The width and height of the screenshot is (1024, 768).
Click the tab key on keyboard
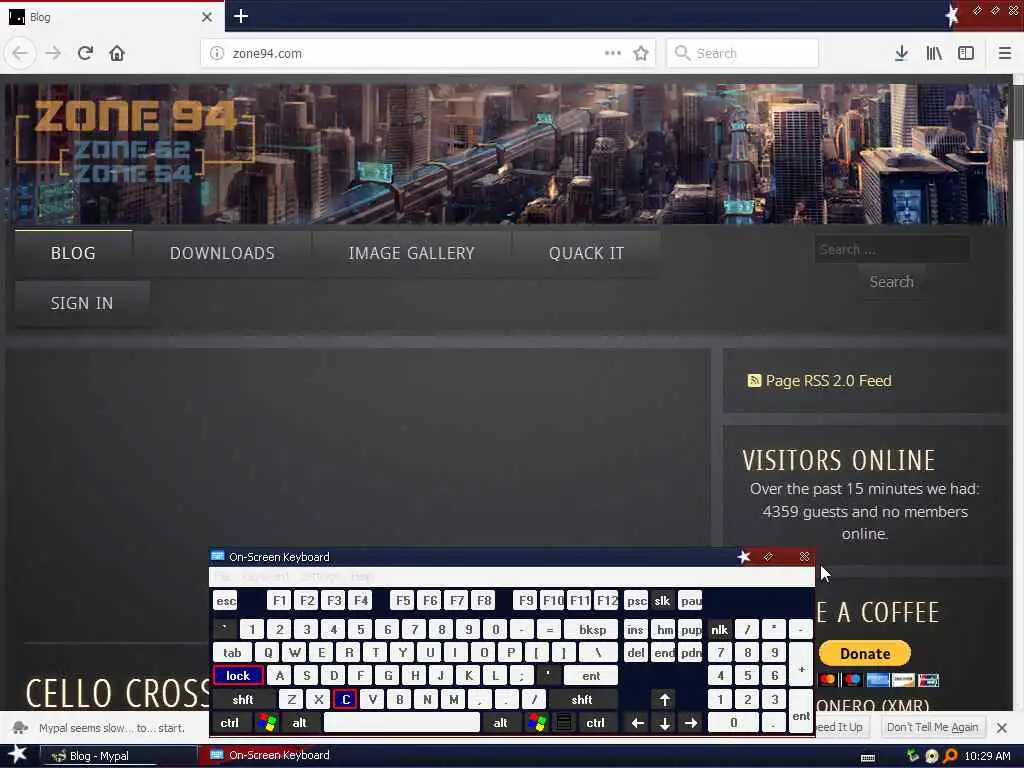232,652
